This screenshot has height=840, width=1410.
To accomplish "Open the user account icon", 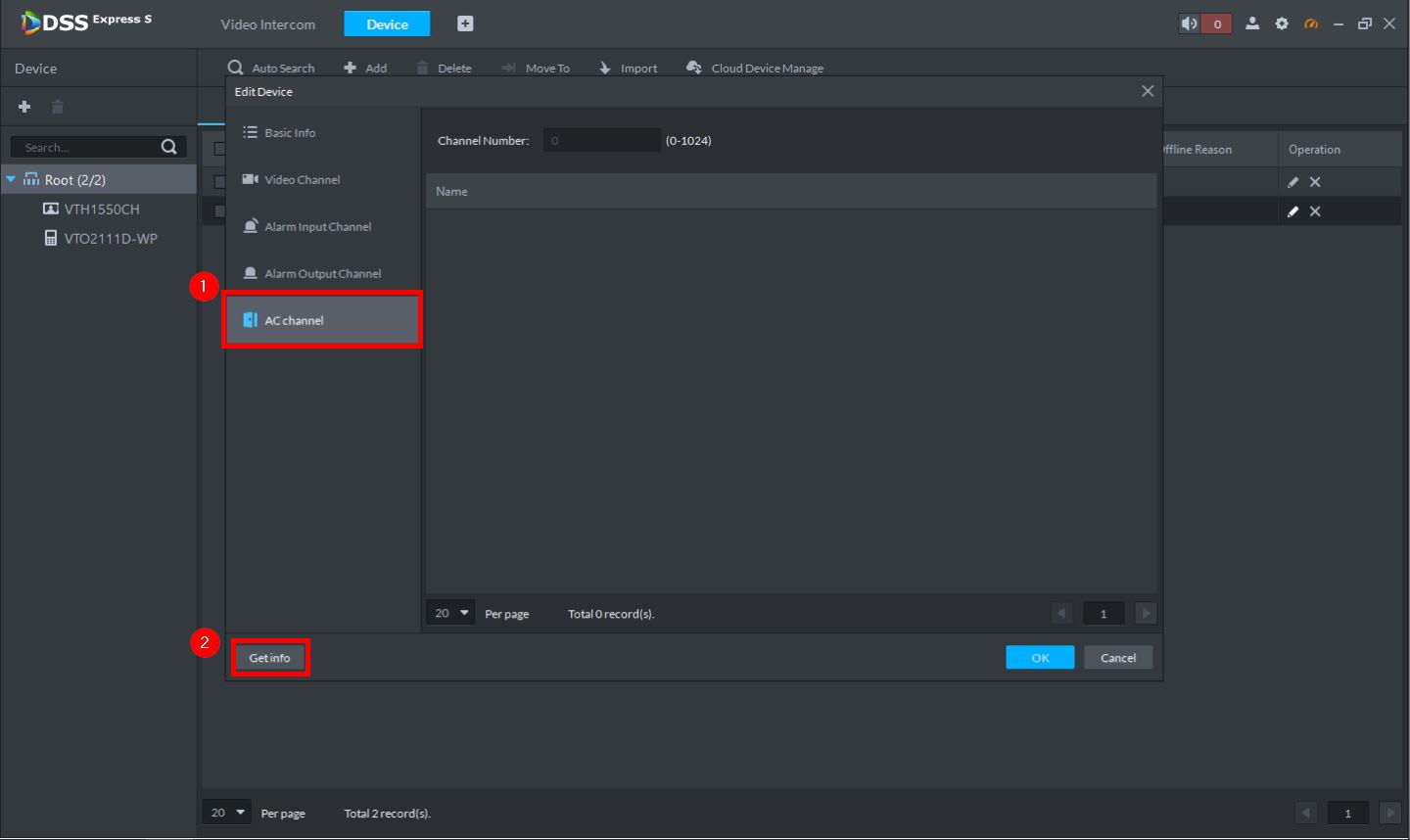I will click(1252, 23).
